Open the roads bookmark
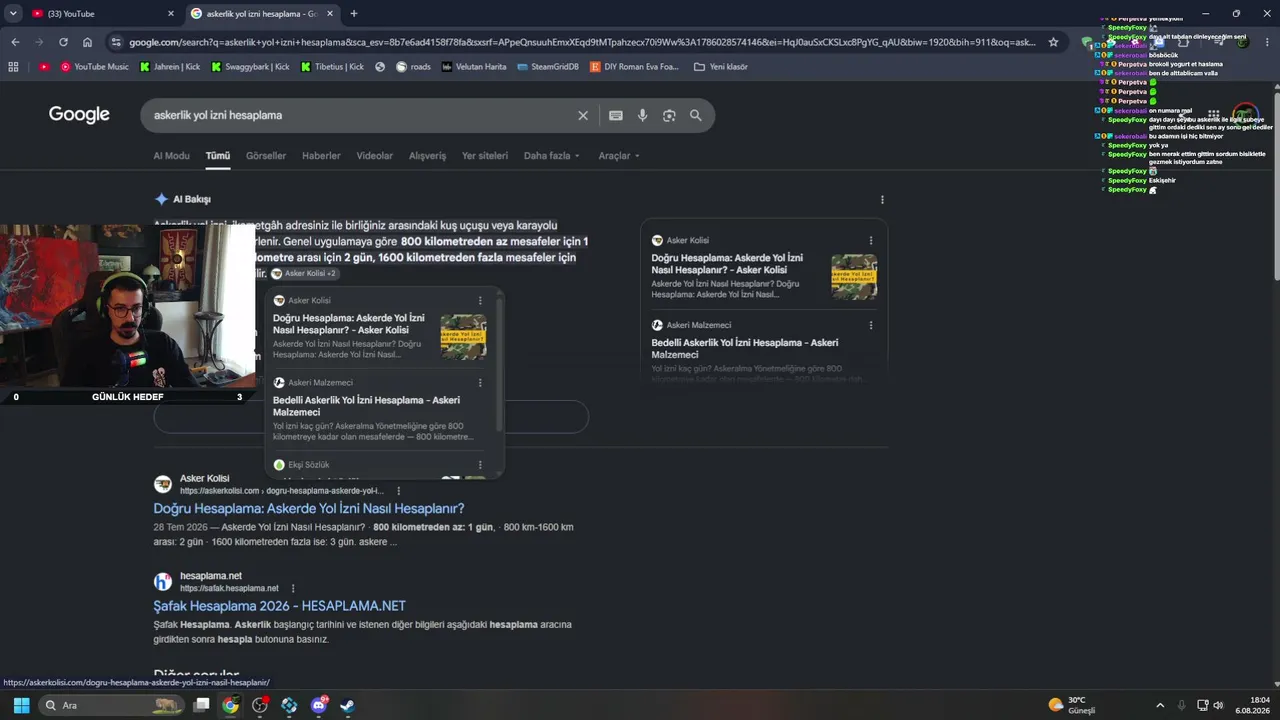The height and width of the screenshot is (720, 1280). pyautogui.click(x=414, y=67)
